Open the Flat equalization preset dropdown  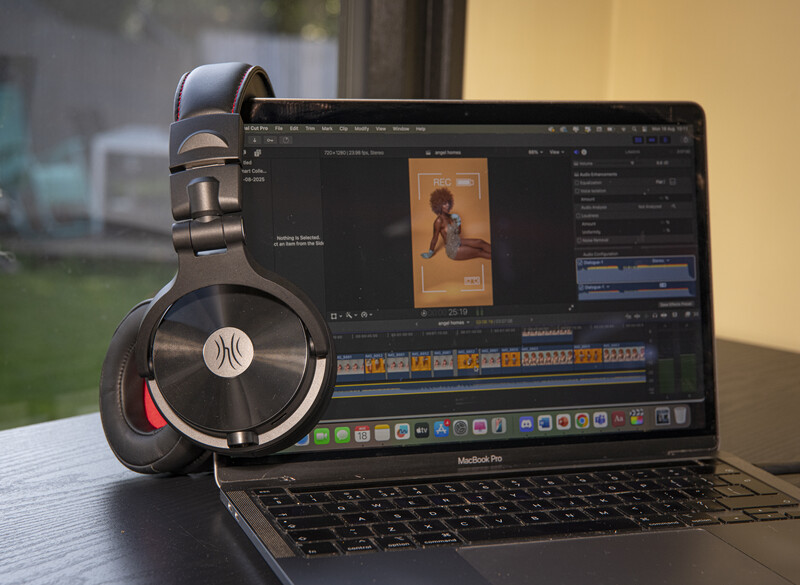pos(661,182)
